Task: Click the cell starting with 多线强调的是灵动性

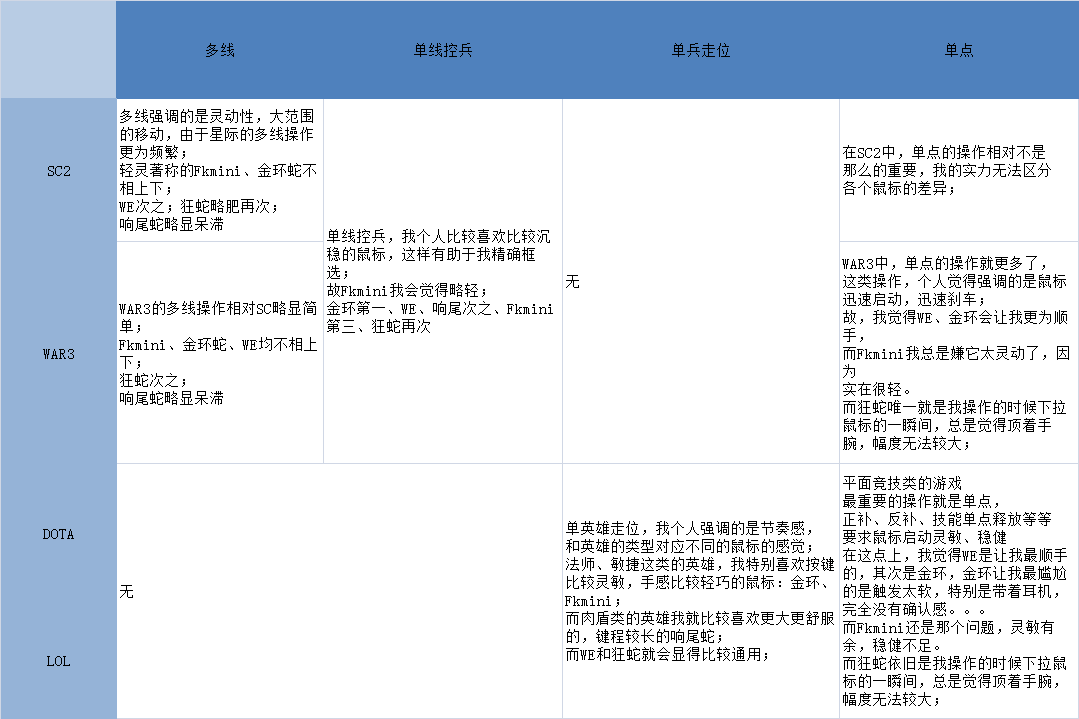Action: click(x=220, y=170)
